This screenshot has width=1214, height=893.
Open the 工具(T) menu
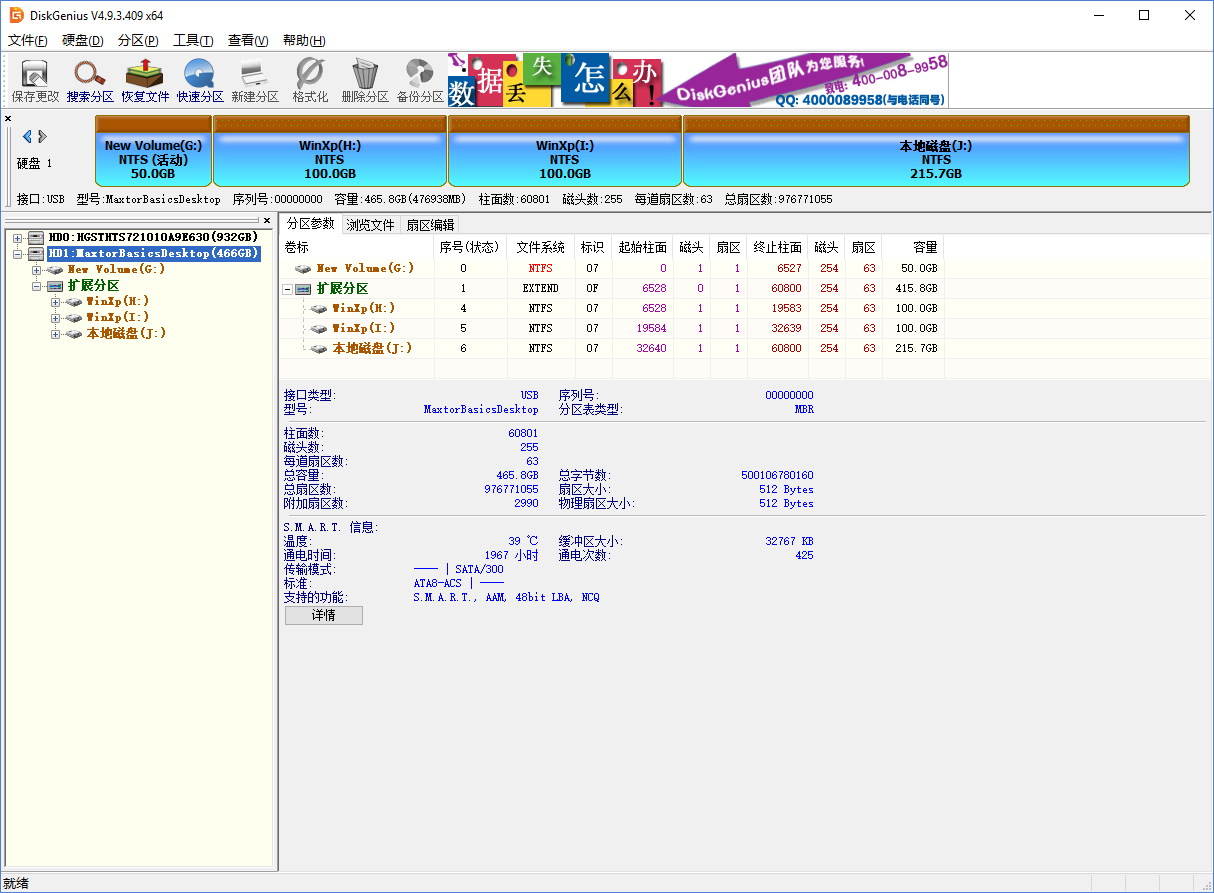(193, 40)
